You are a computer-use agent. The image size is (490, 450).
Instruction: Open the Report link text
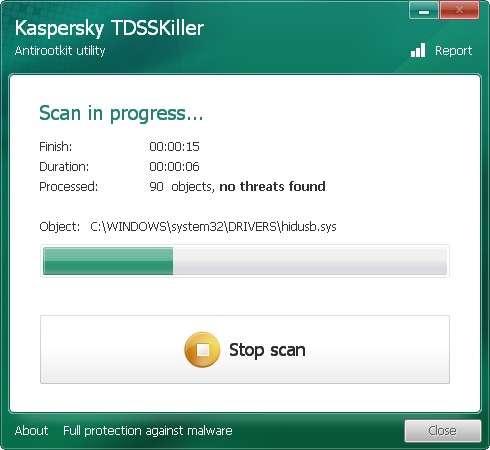(x=453, y=51)
